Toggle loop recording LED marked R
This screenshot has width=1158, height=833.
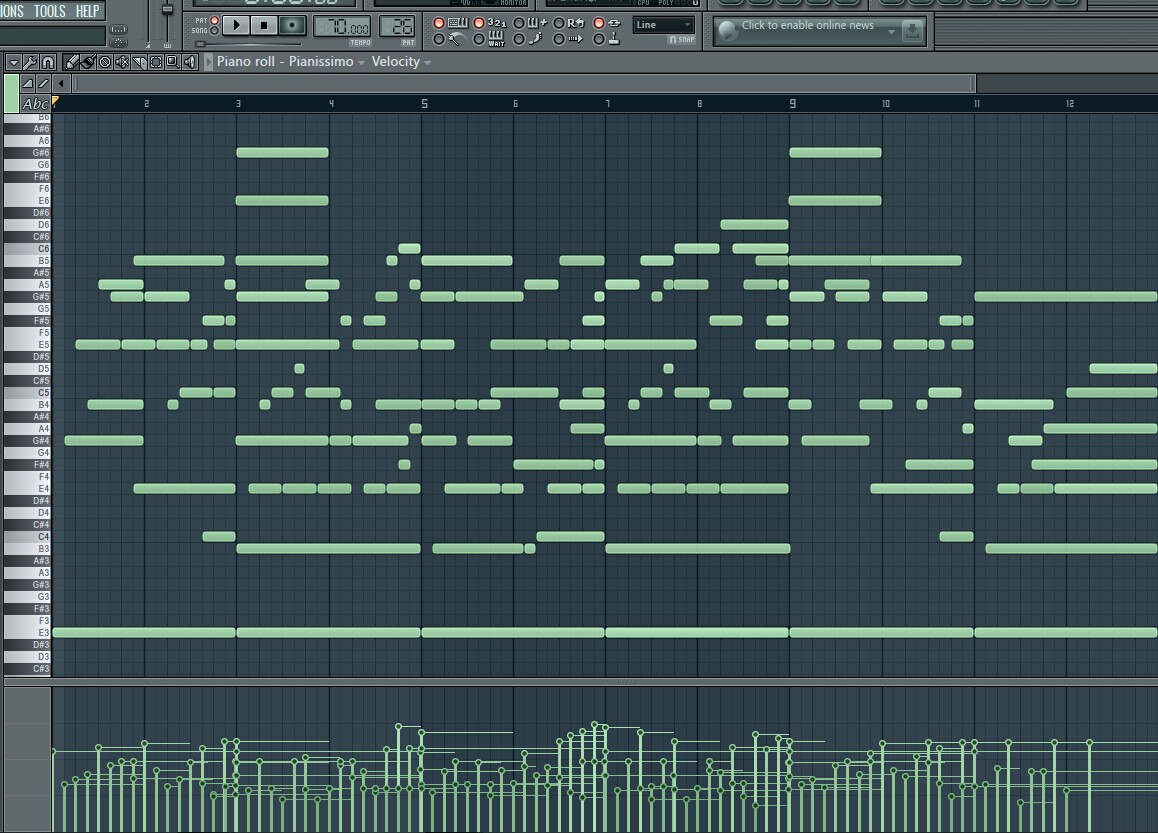(x=558, y=23)
